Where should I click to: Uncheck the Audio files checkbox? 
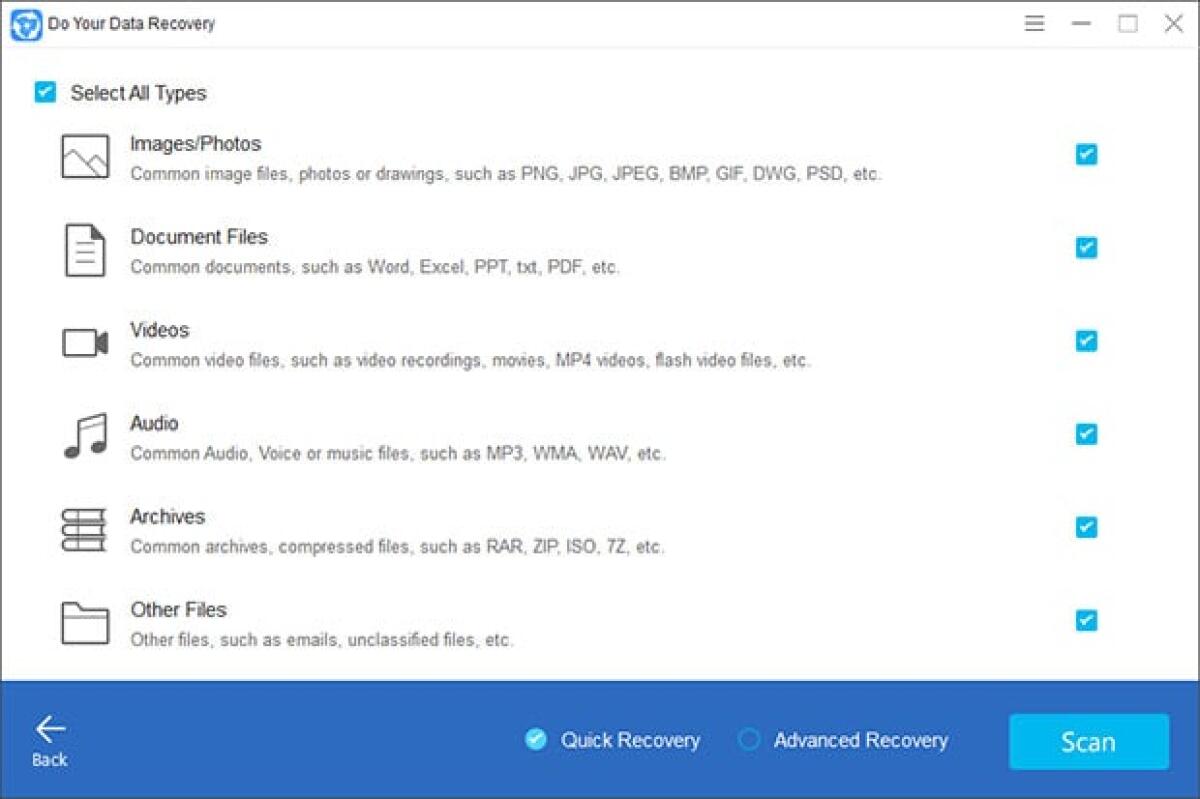(x=1086, y=434)
